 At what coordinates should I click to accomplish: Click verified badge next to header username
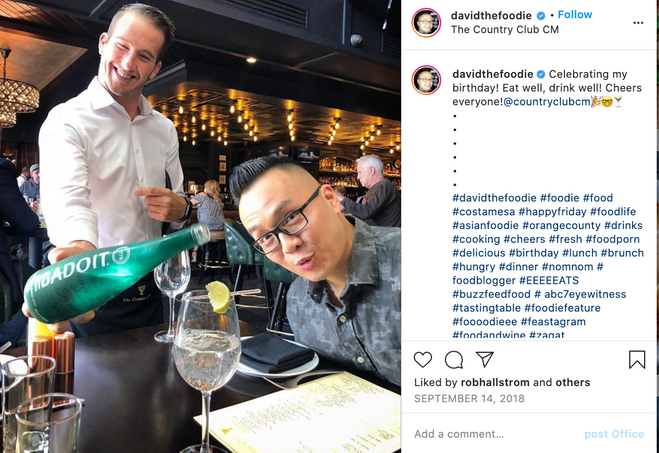(541, 16)
